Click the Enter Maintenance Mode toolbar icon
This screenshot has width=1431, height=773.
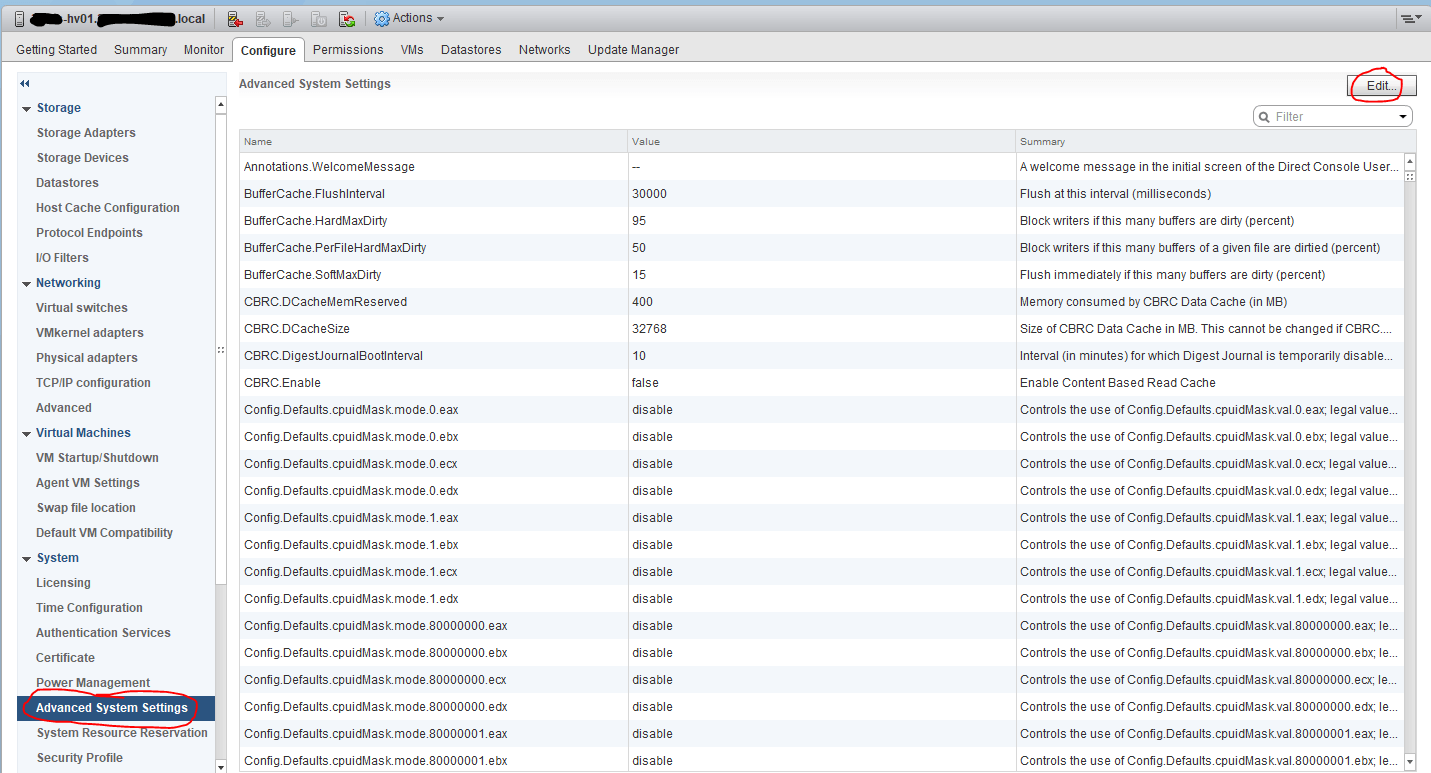click(235, 19)
